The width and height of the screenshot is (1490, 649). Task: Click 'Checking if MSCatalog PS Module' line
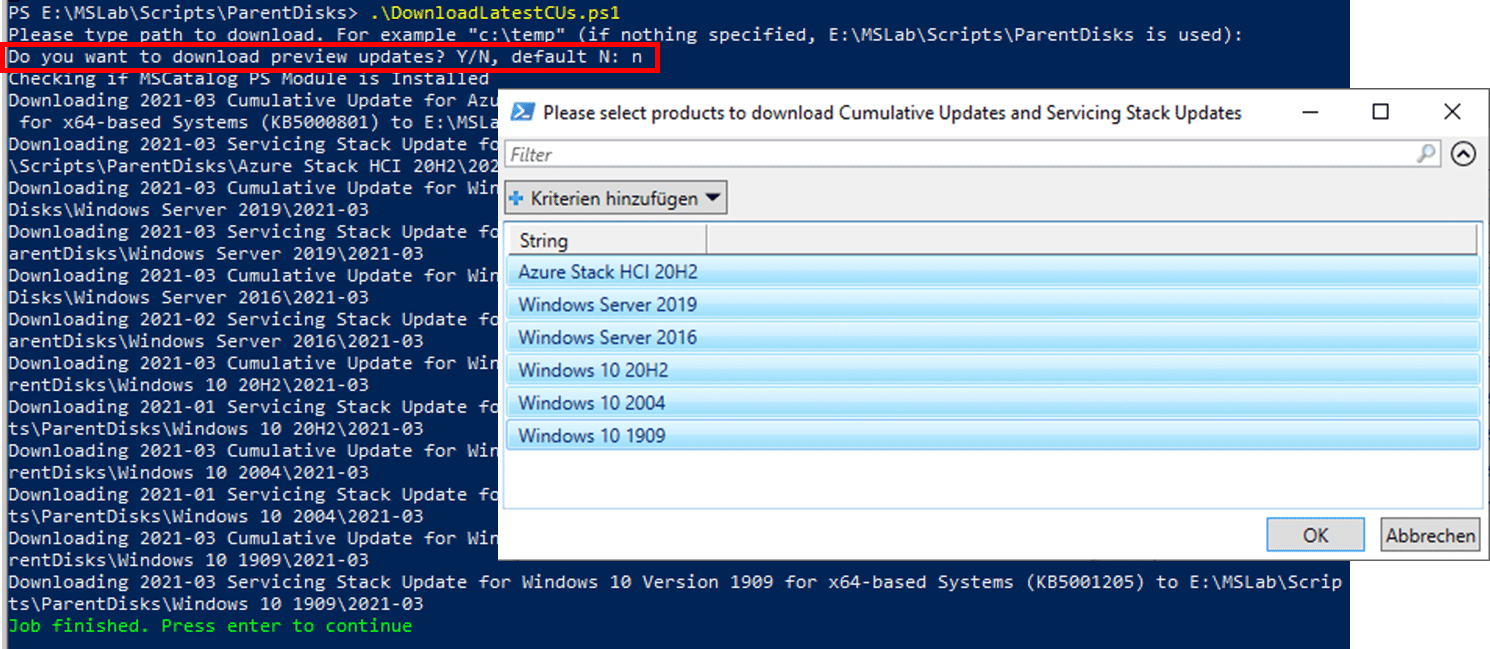click(x=249, y=79)
